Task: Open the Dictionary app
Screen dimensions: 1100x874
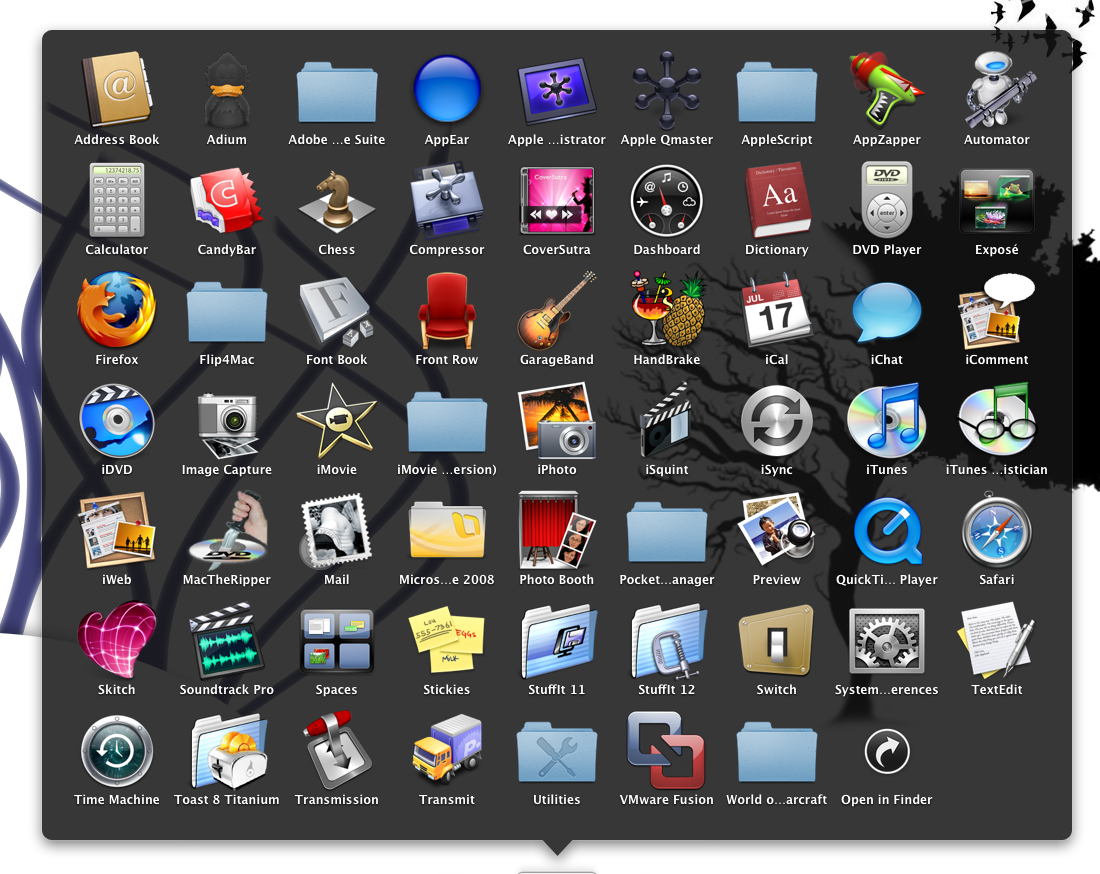Action: (x=777, y=200)
